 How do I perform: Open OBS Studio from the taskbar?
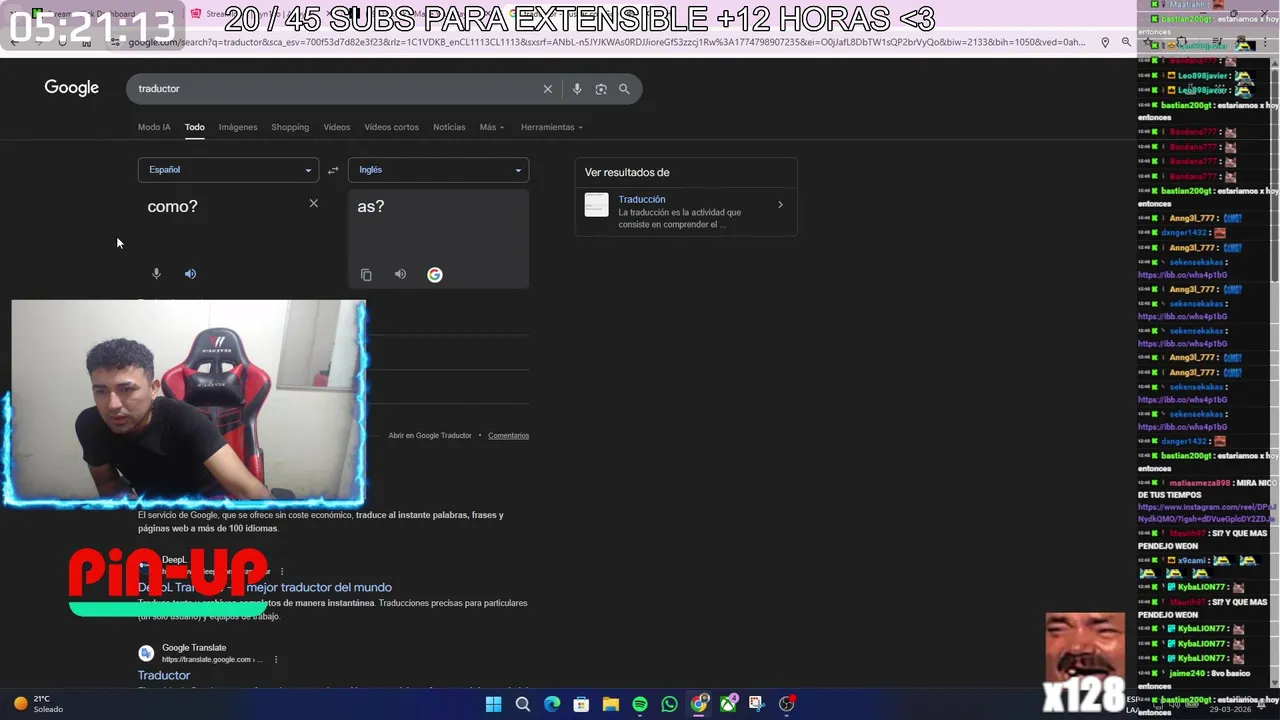coord(787,704)
